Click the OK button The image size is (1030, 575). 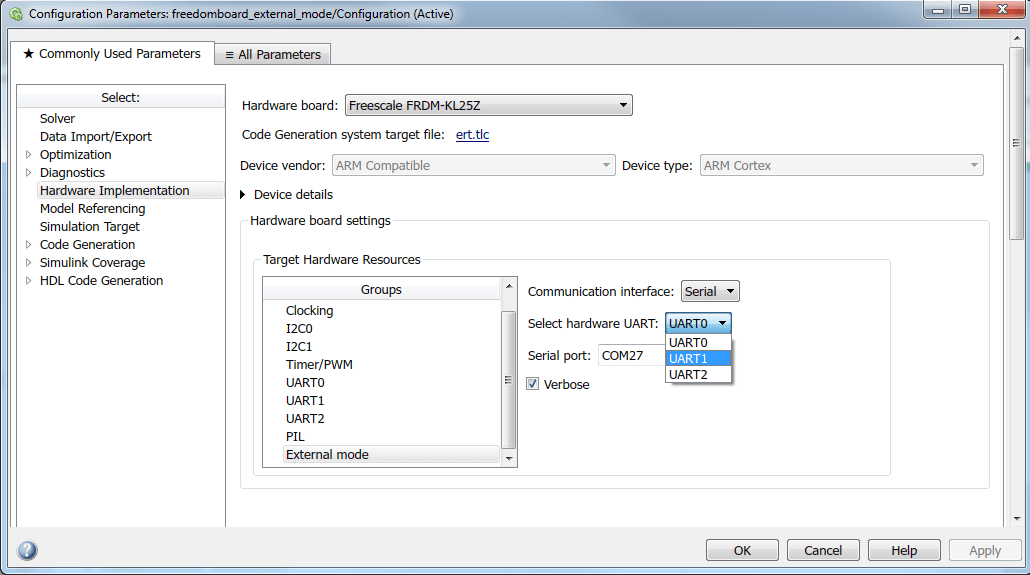[742, 550]
